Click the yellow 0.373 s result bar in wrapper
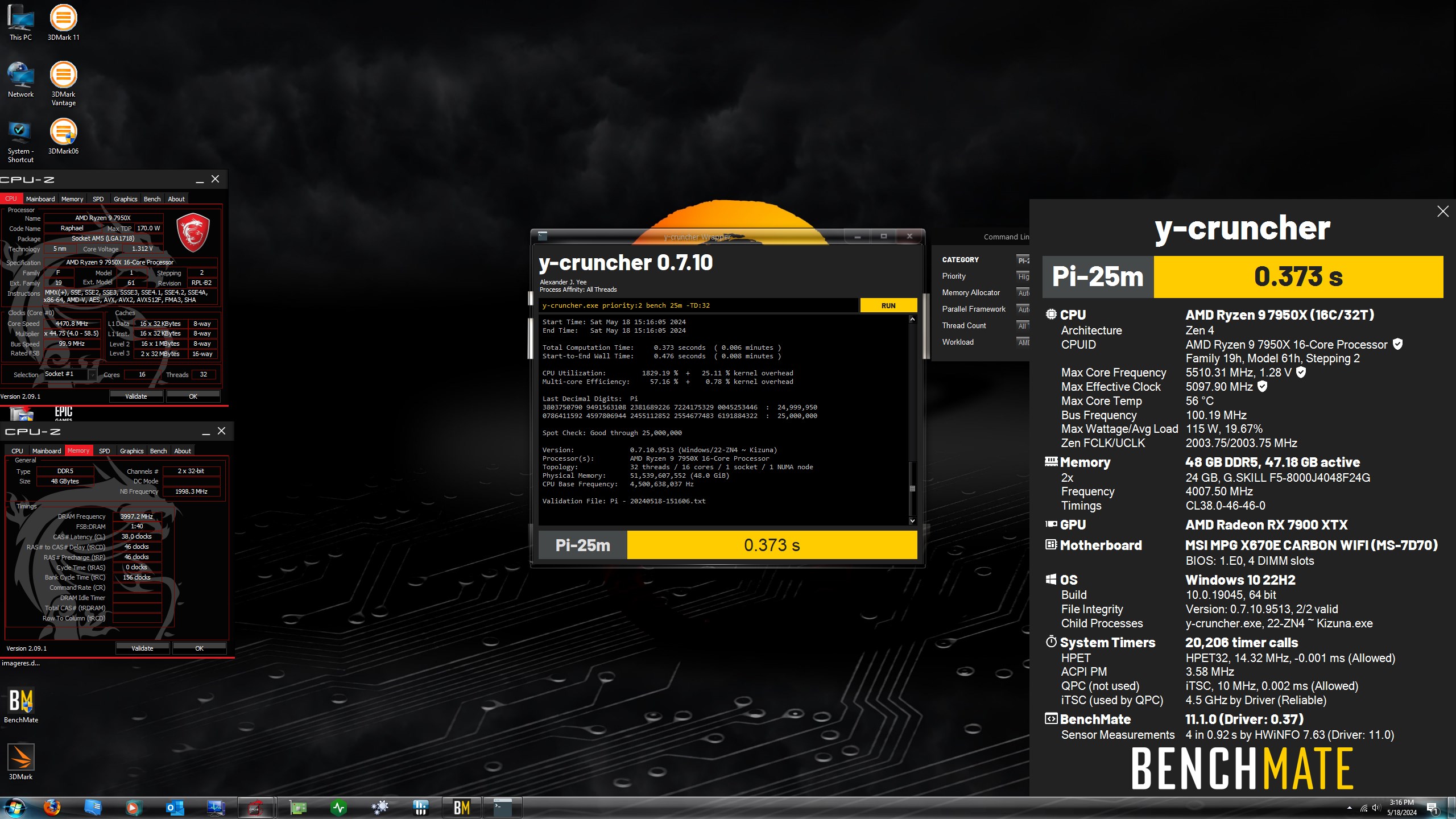Image resolution: width=1456 pixels, height=819 pixels. (772, 545)
